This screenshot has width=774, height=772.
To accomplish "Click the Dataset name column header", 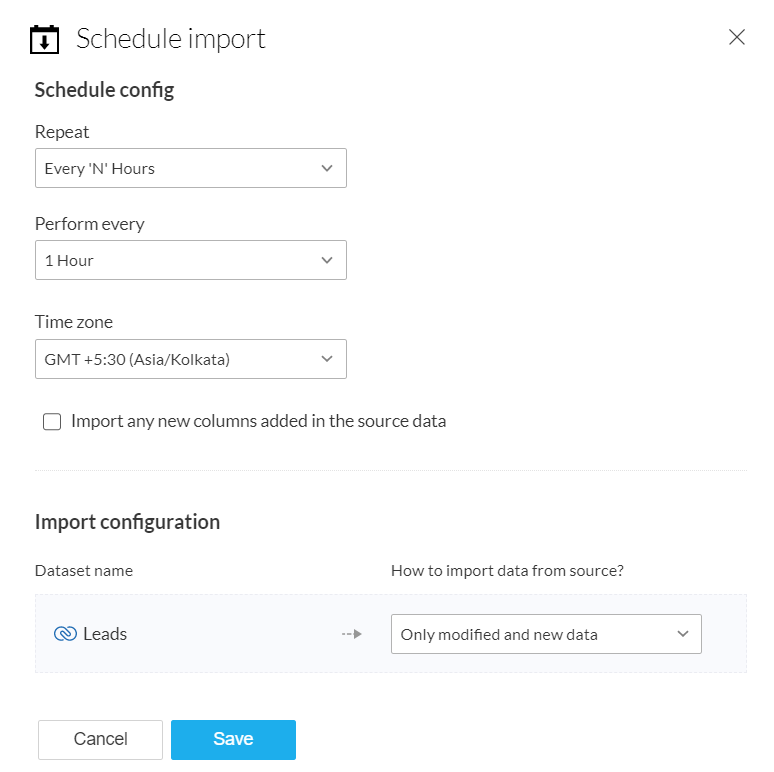I will click(x=84, y=571).
